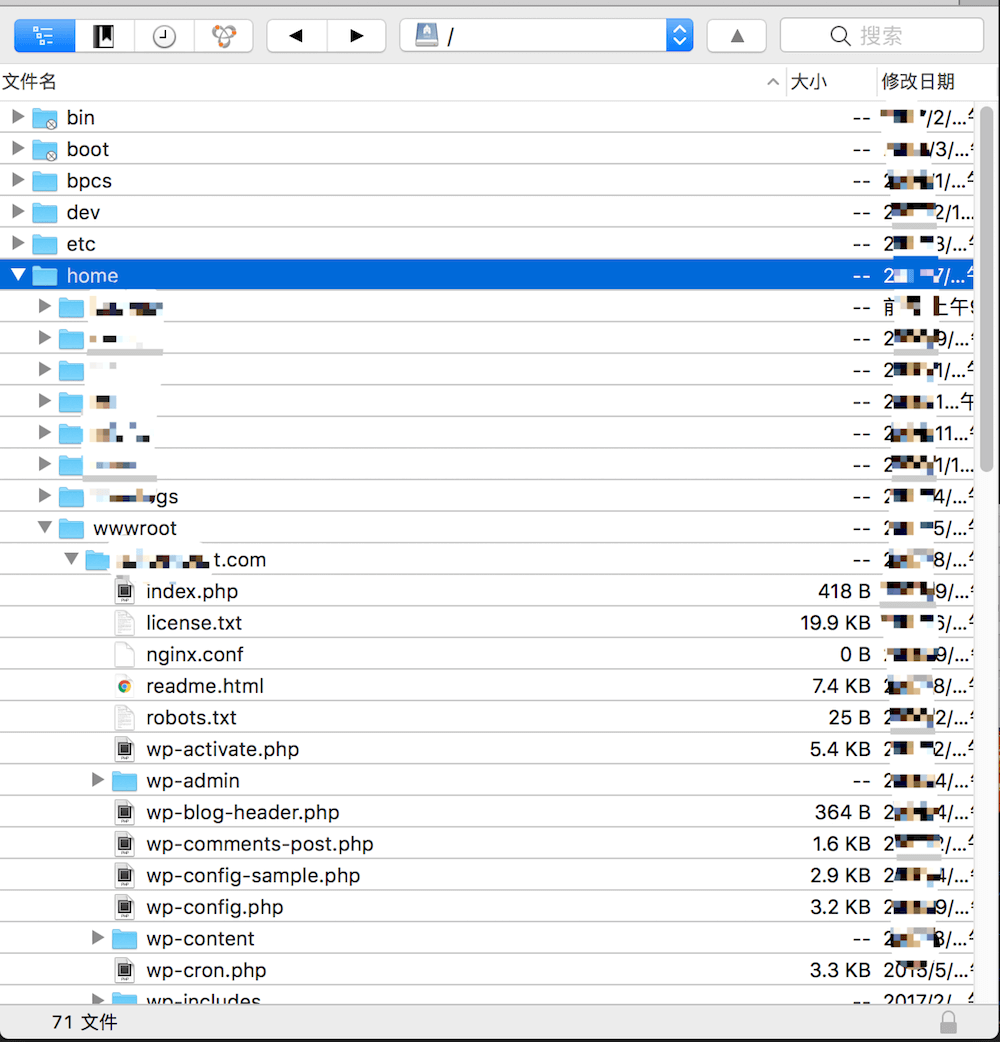Image resolution: width=1000 pixels, height=1042 pixels.
Task: Switch to the browser outline view
Action: (44, 36)
